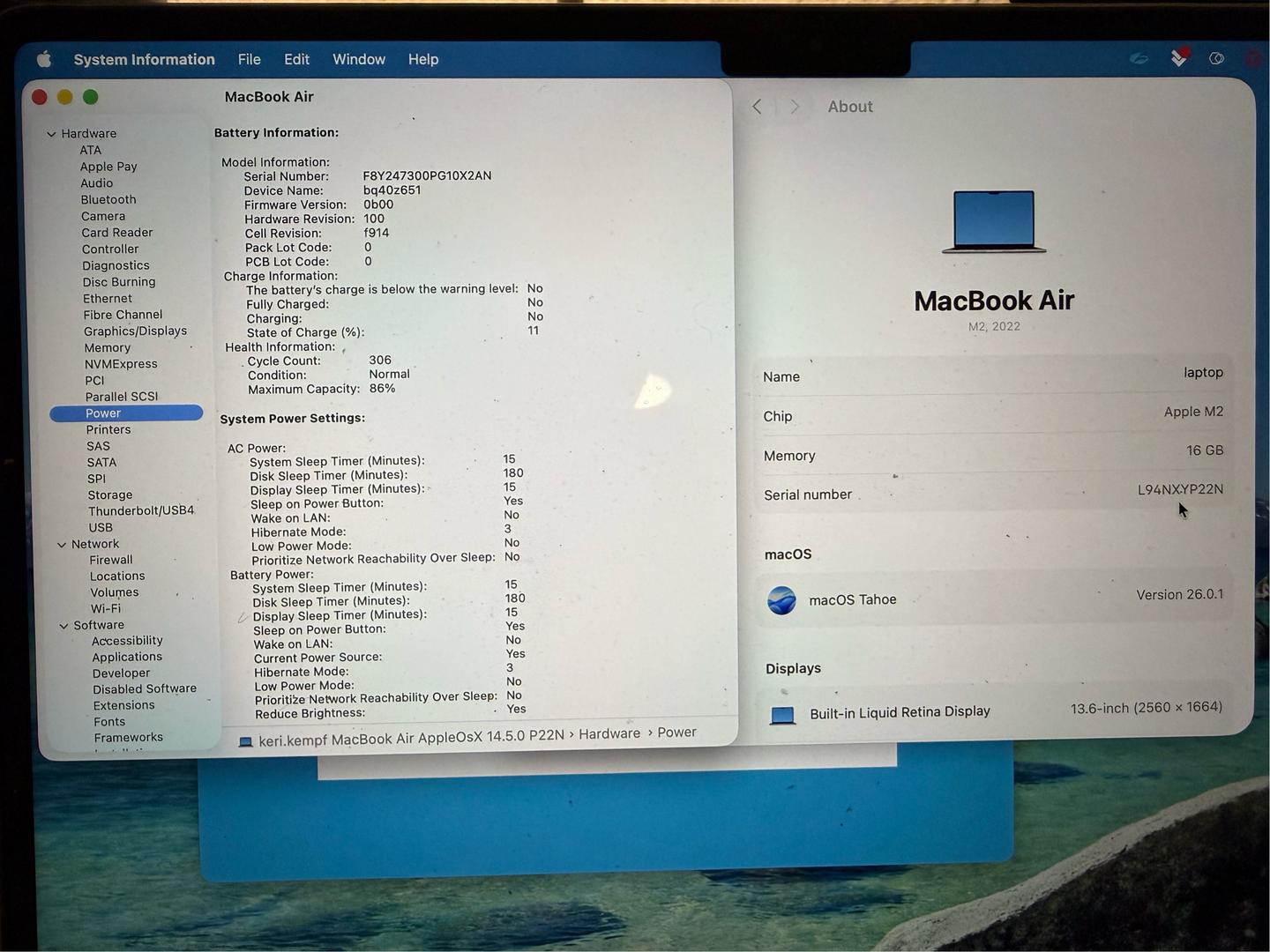
Task: Click the Maximum Capacity value 86%
Action: tap(382, 389)
